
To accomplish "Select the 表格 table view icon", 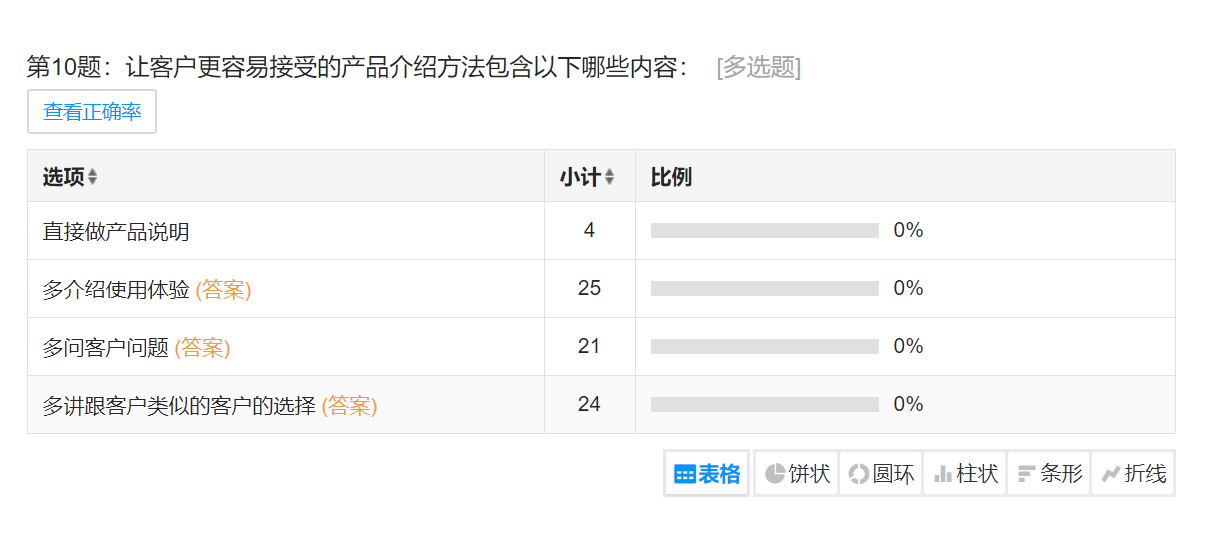I will click(x=707, y=473).
